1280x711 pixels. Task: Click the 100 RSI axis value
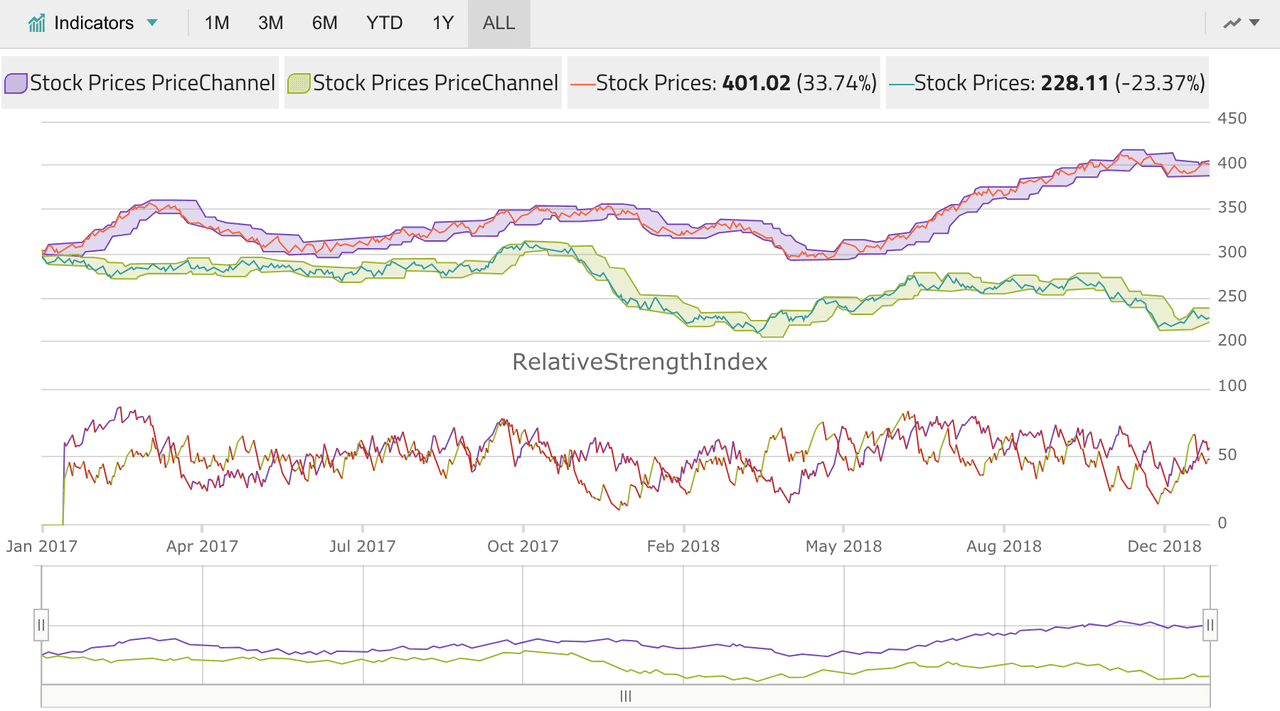coord(1232,387)
